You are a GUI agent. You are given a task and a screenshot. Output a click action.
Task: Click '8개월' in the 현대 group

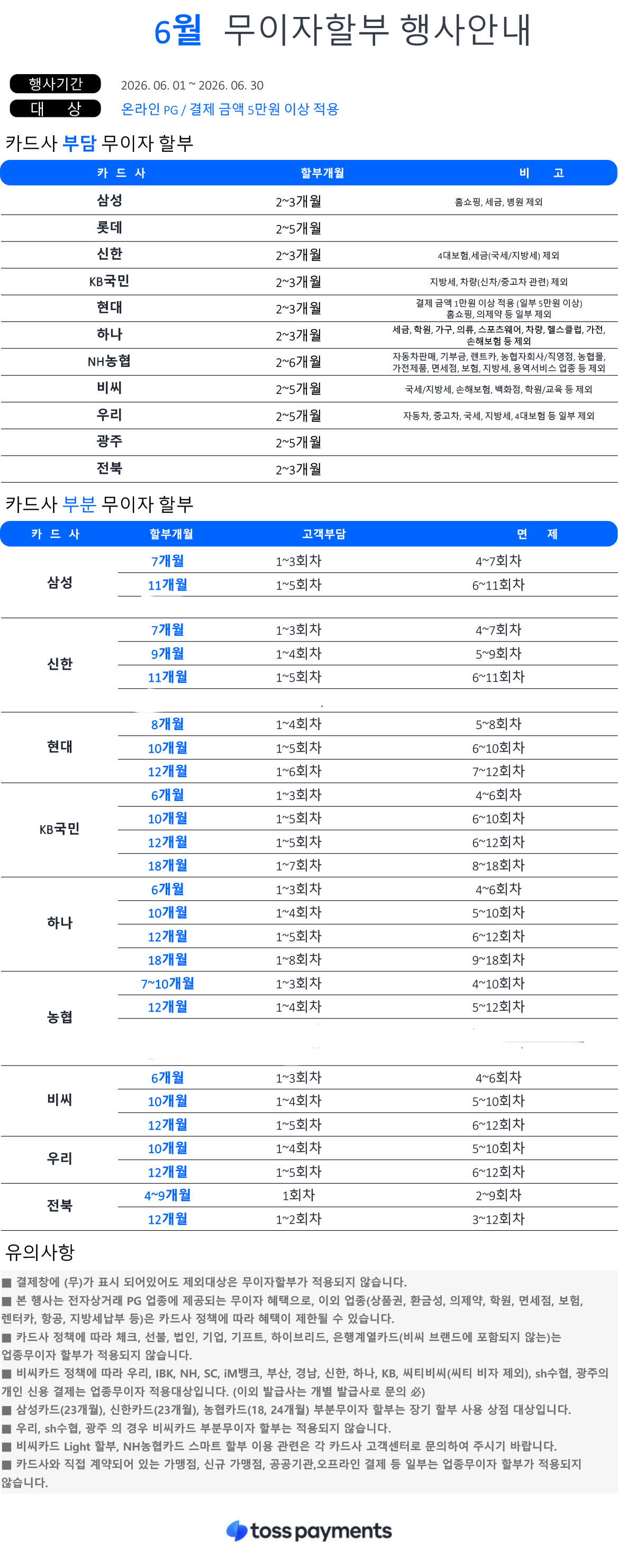[x=168, y=724]
